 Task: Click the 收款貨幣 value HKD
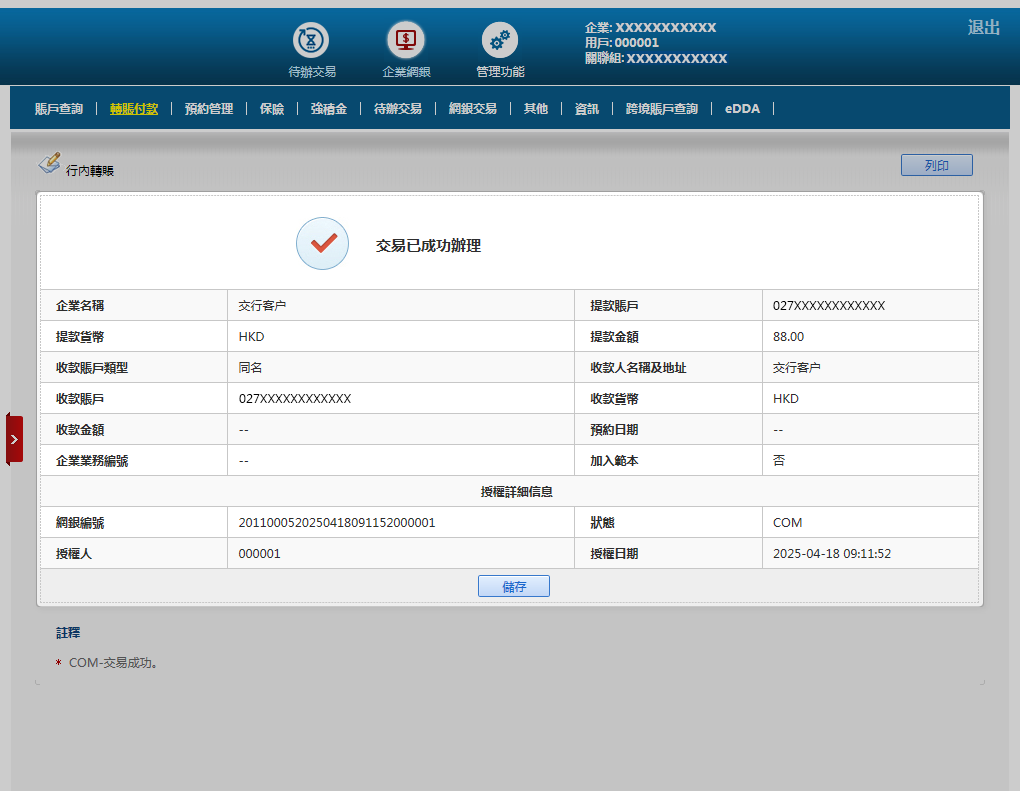pos(786,399)
